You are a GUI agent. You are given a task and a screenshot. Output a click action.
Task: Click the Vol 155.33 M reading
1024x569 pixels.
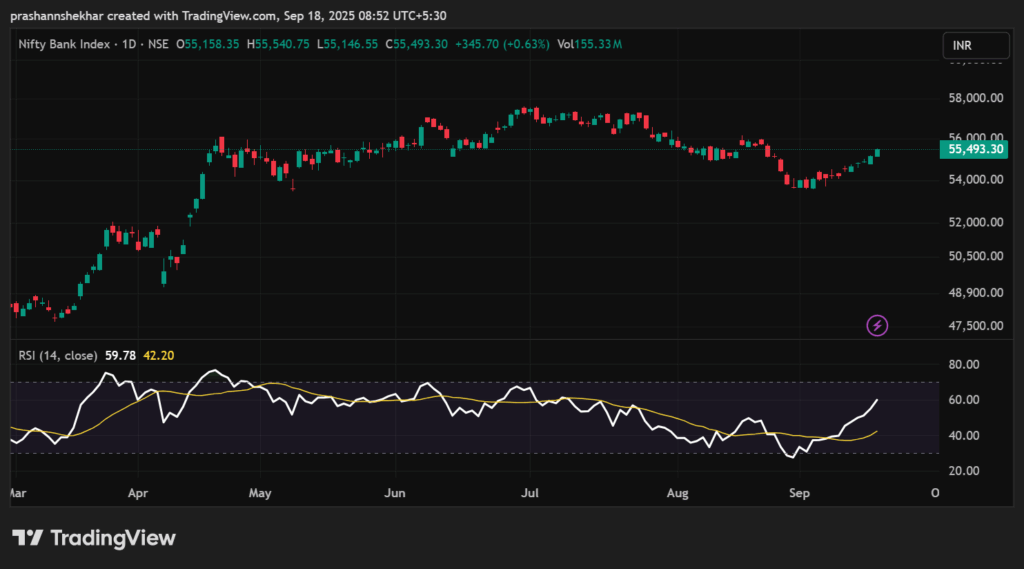(x=589, y=44)
